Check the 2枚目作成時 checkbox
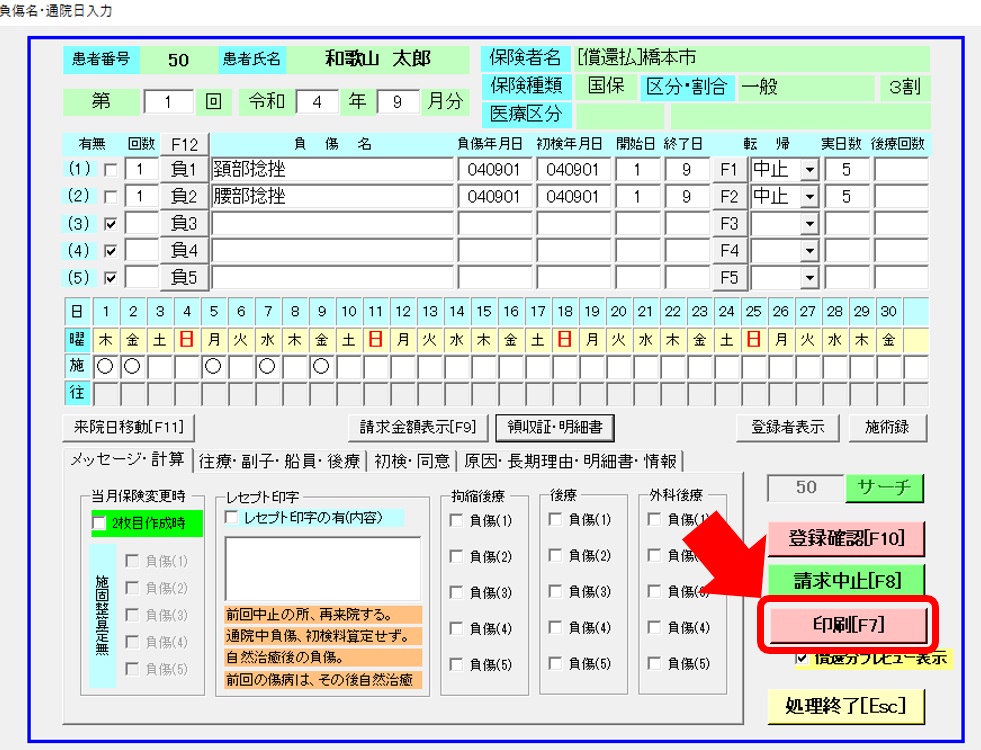Viewport: 981px width, 750px height. click(x=99, y=523)
